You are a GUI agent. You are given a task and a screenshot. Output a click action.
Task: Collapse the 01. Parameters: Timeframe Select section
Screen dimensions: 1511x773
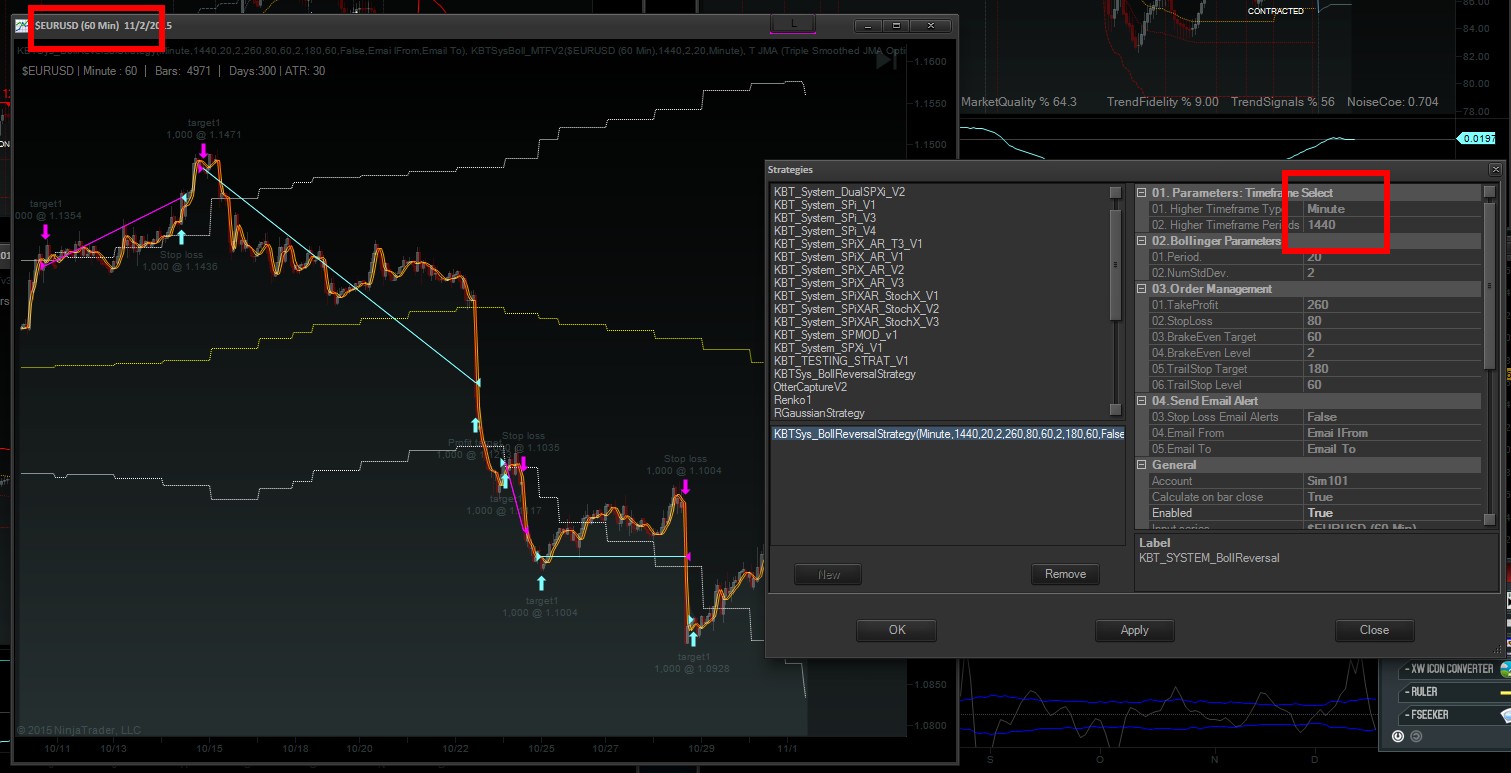click(1143, 193)
